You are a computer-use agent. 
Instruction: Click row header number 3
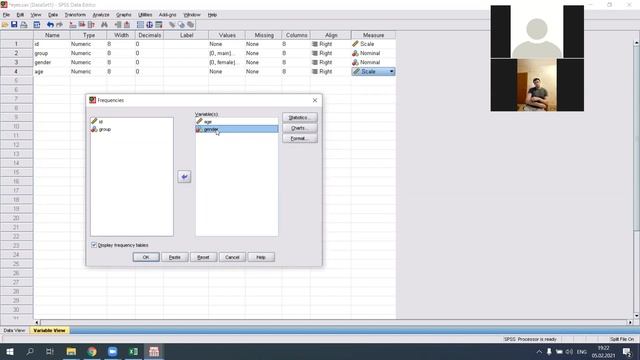pyautogui.click(x=16, y=62)
